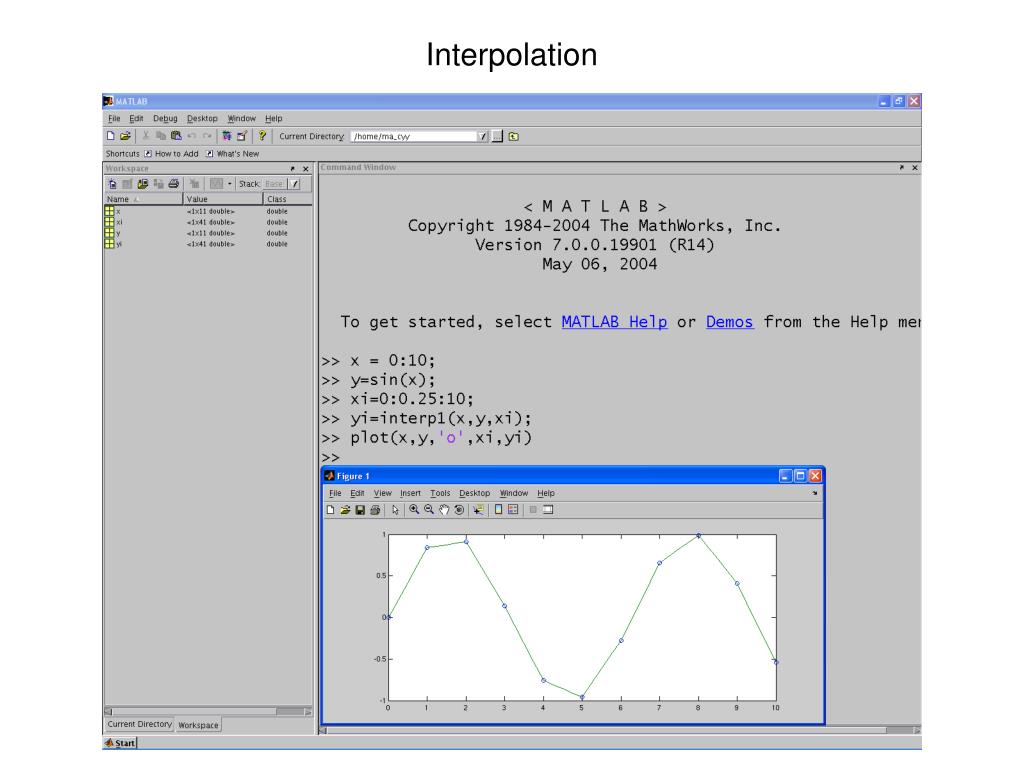
Task: Click the Demos link
Action: point(729,322)
